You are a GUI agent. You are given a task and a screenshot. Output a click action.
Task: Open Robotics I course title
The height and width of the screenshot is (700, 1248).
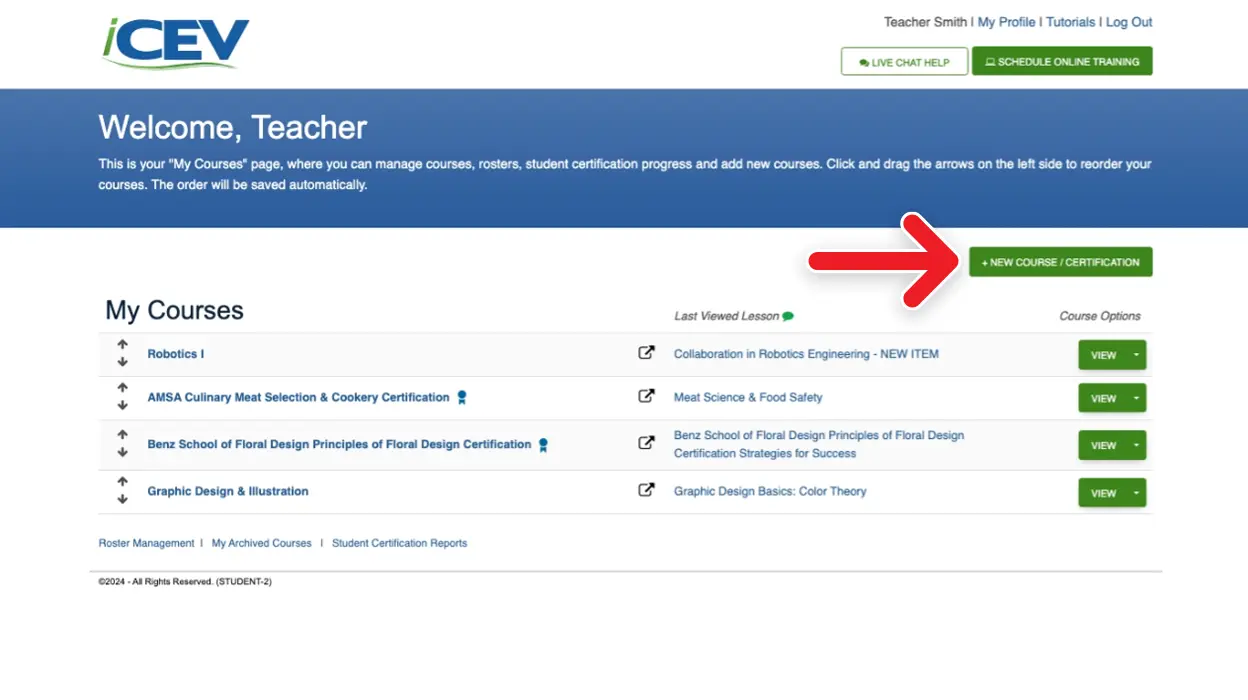176,354
